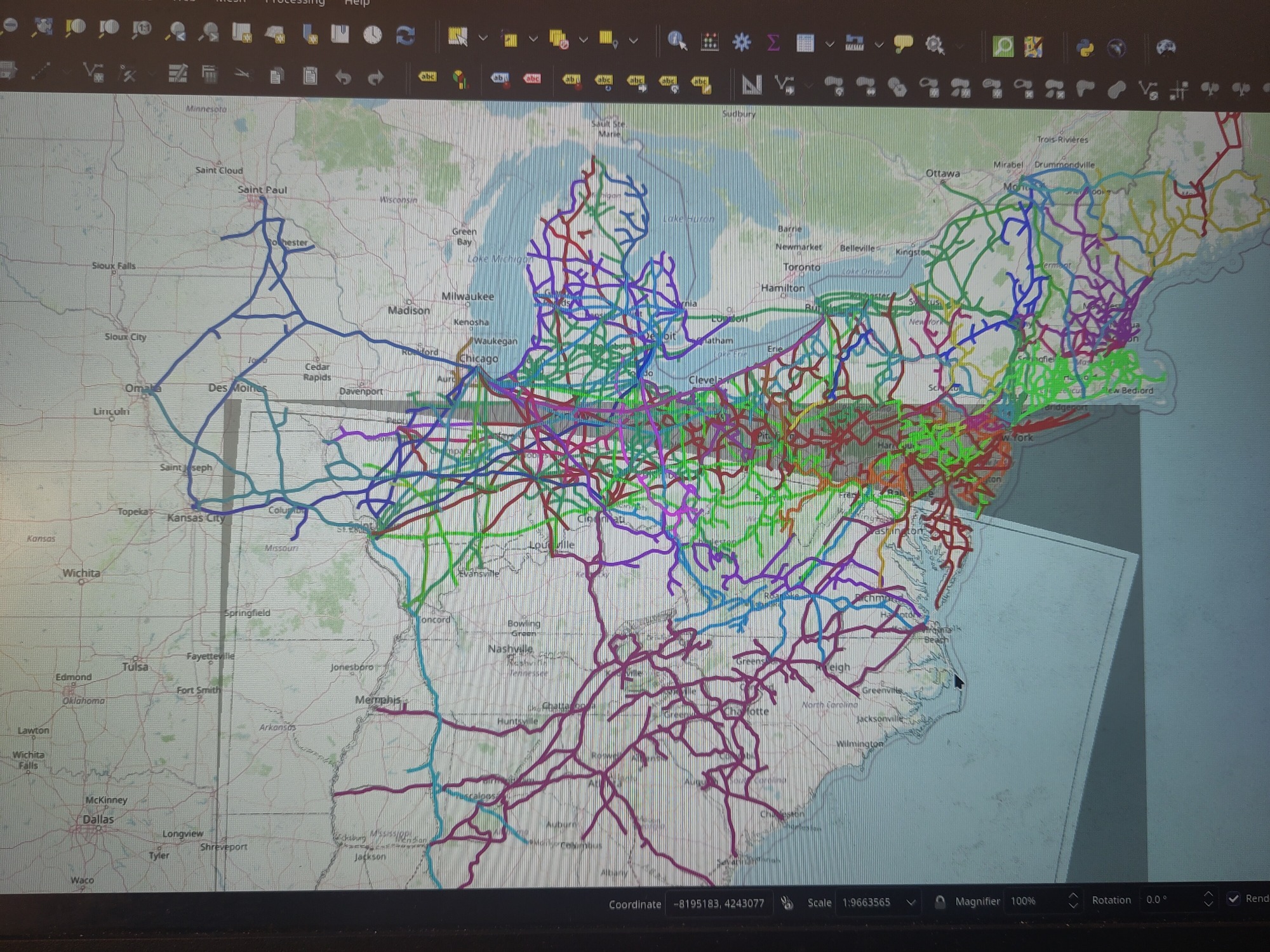
Task: Open the Python Console icon
Action: click(1085, 47)
